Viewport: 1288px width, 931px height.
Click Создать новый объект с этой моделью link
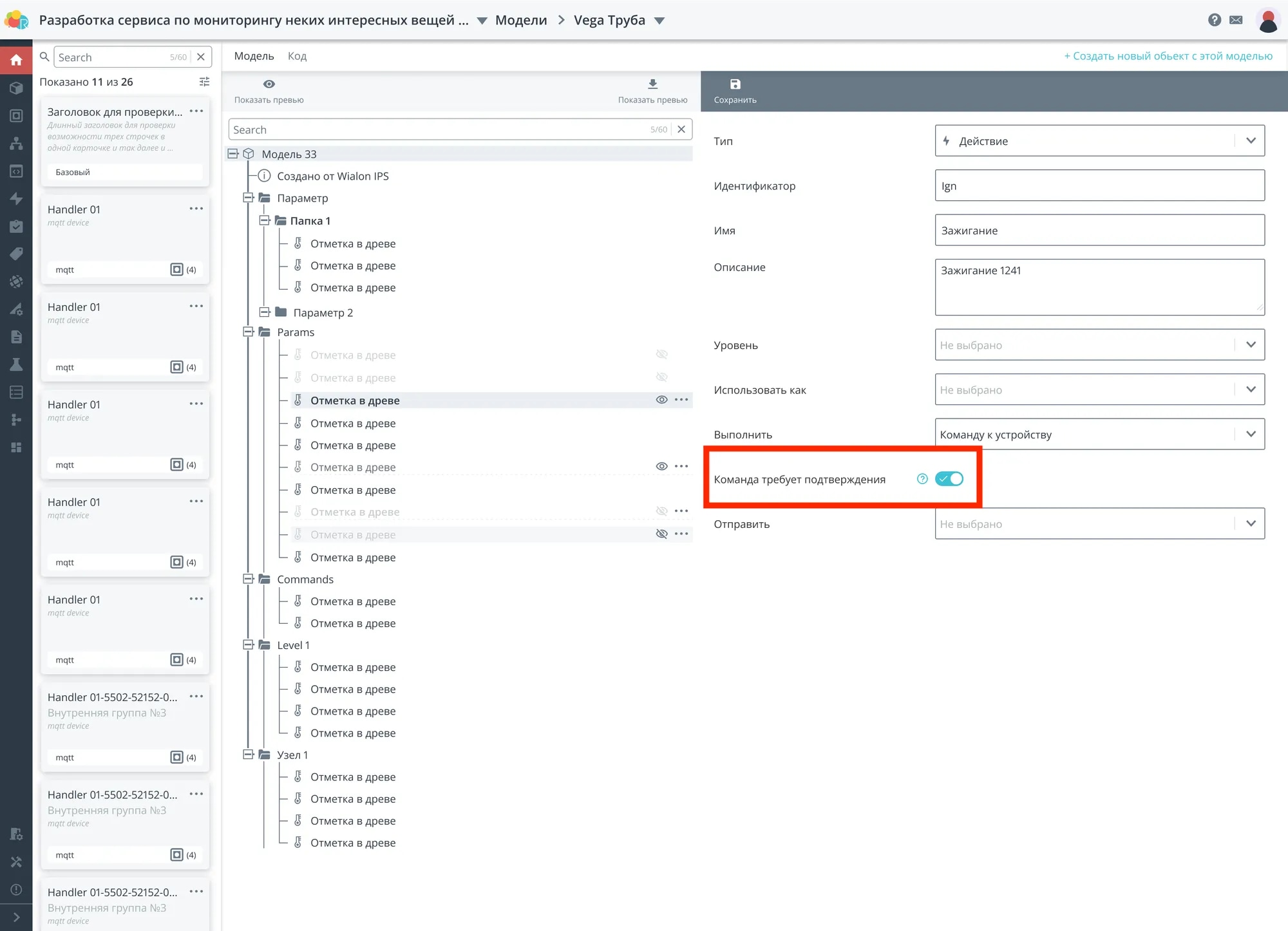[x=1168, y=56]
